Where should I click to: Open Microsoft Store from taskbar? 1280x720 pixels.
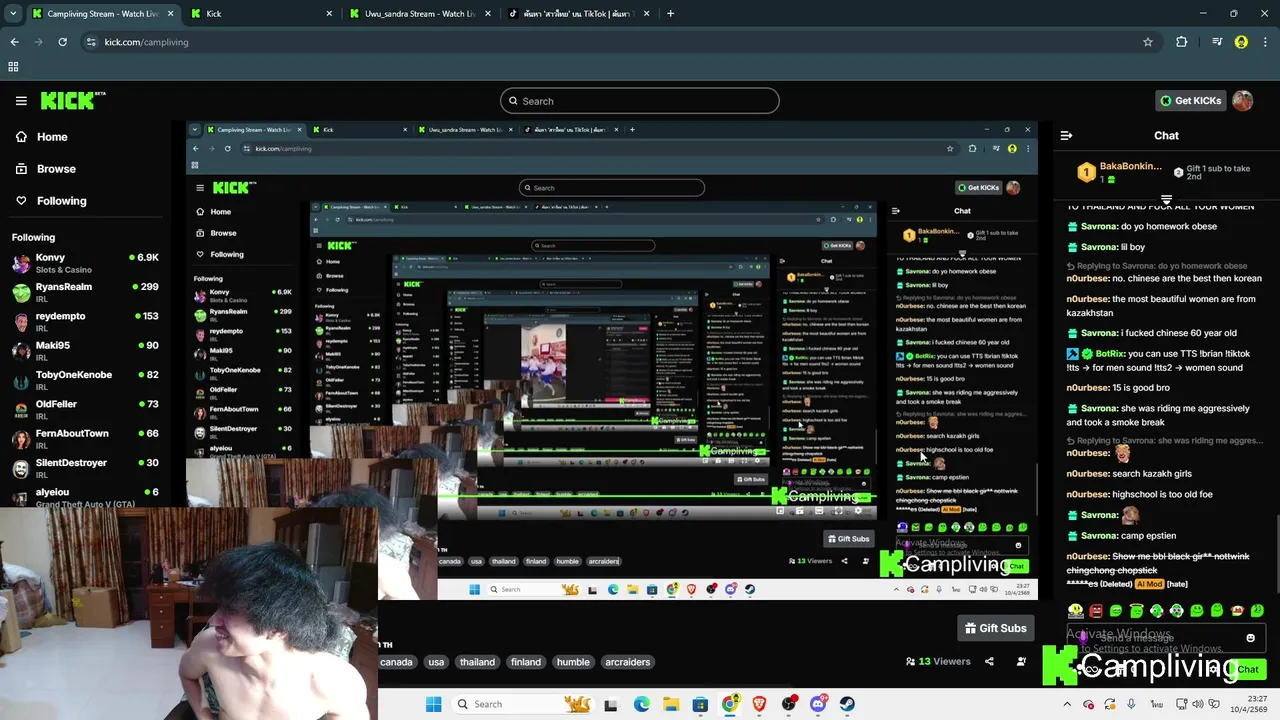pyautogui.click(x=700, y=704)
